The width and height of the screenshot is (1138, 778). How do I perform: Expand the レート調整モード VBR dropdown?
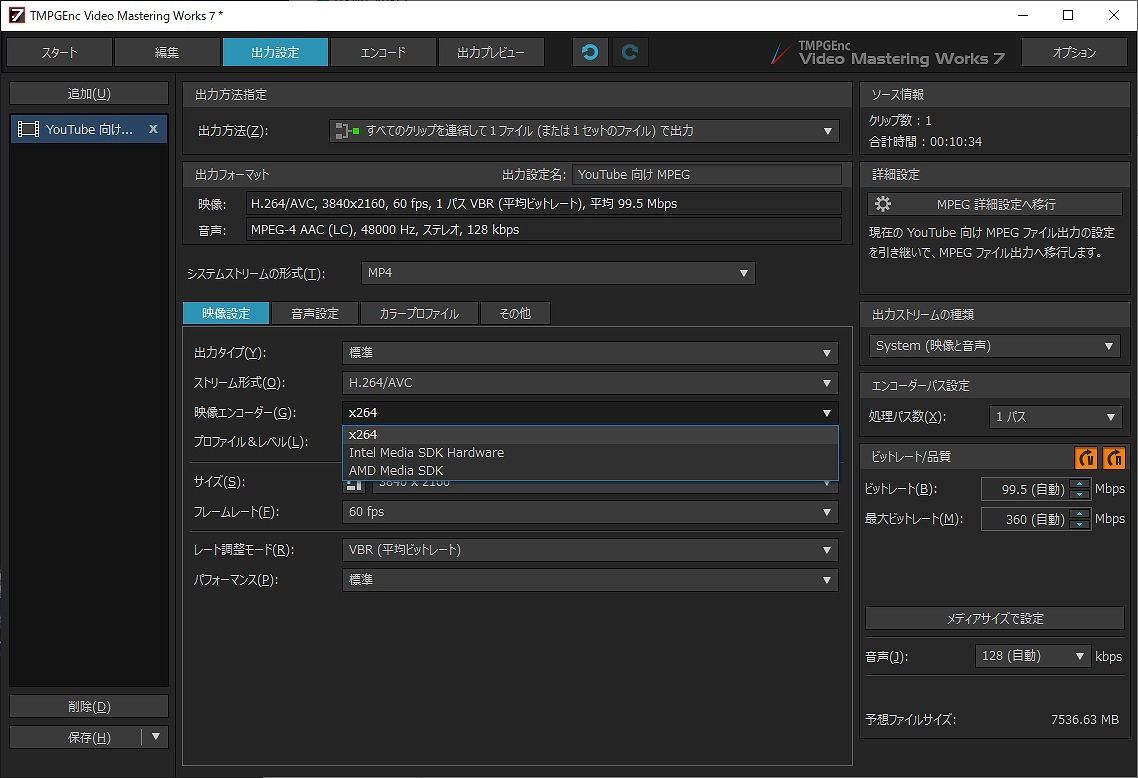point(590,549)
